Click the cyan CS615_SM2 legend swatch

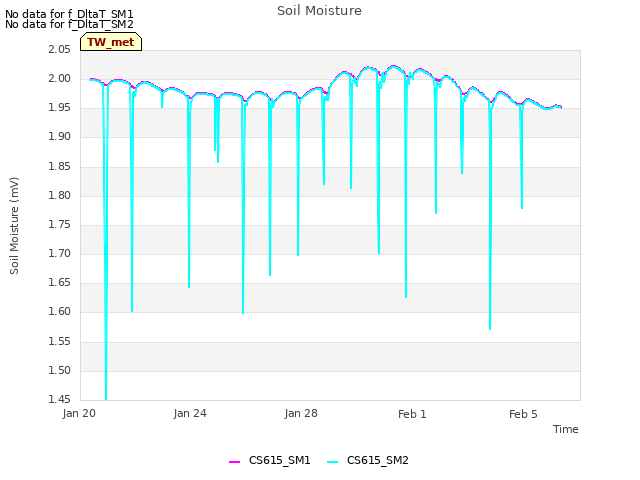[333, 462]
